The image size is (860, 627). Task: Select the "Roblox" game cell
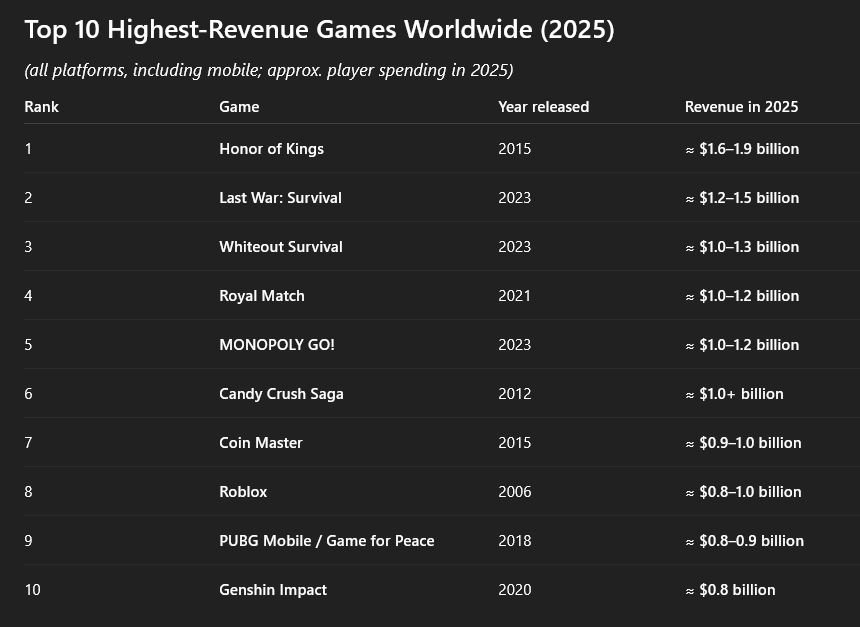tap(243, 492)
